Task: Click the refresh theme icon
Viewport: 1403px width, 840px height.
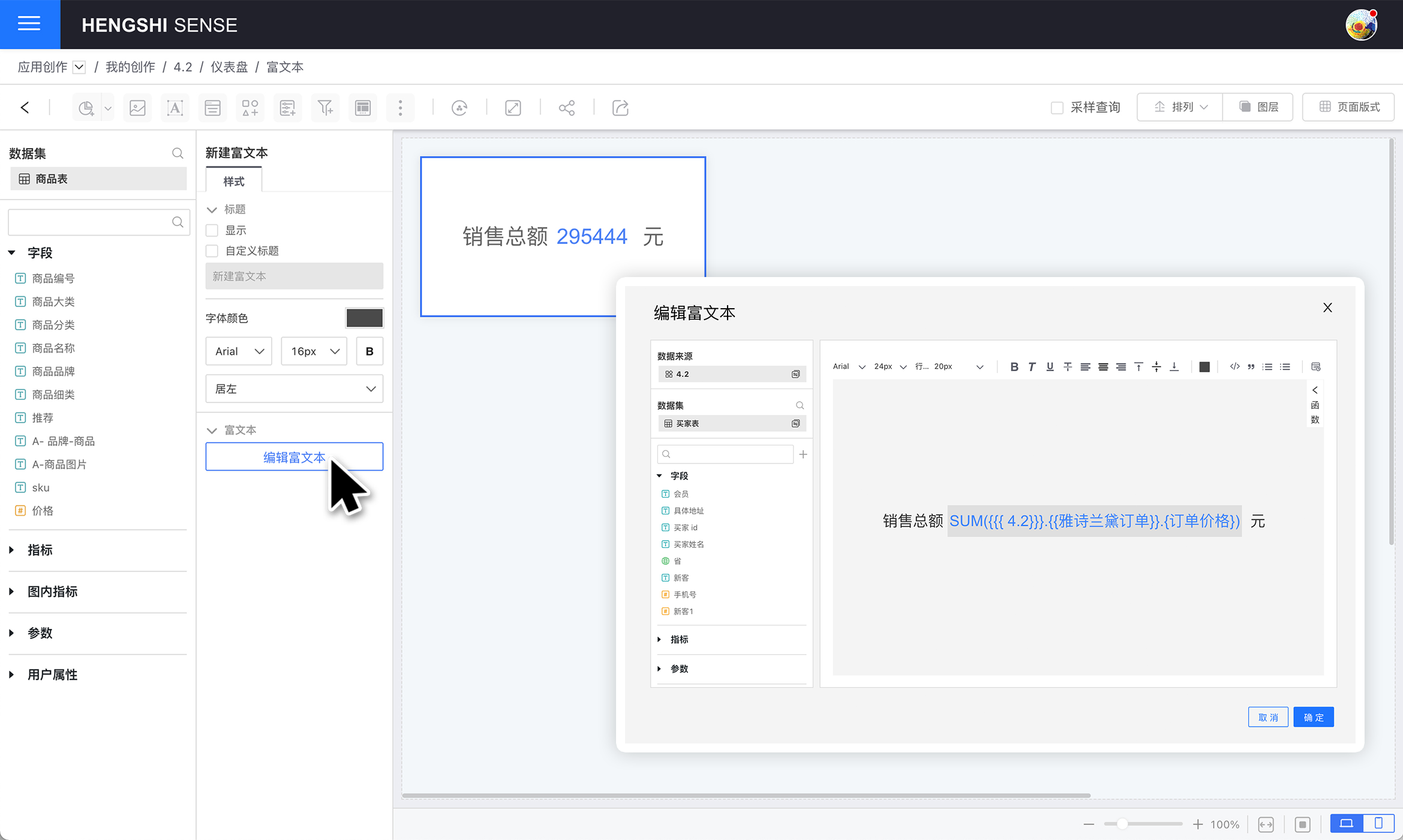Action: coord(459,108)
